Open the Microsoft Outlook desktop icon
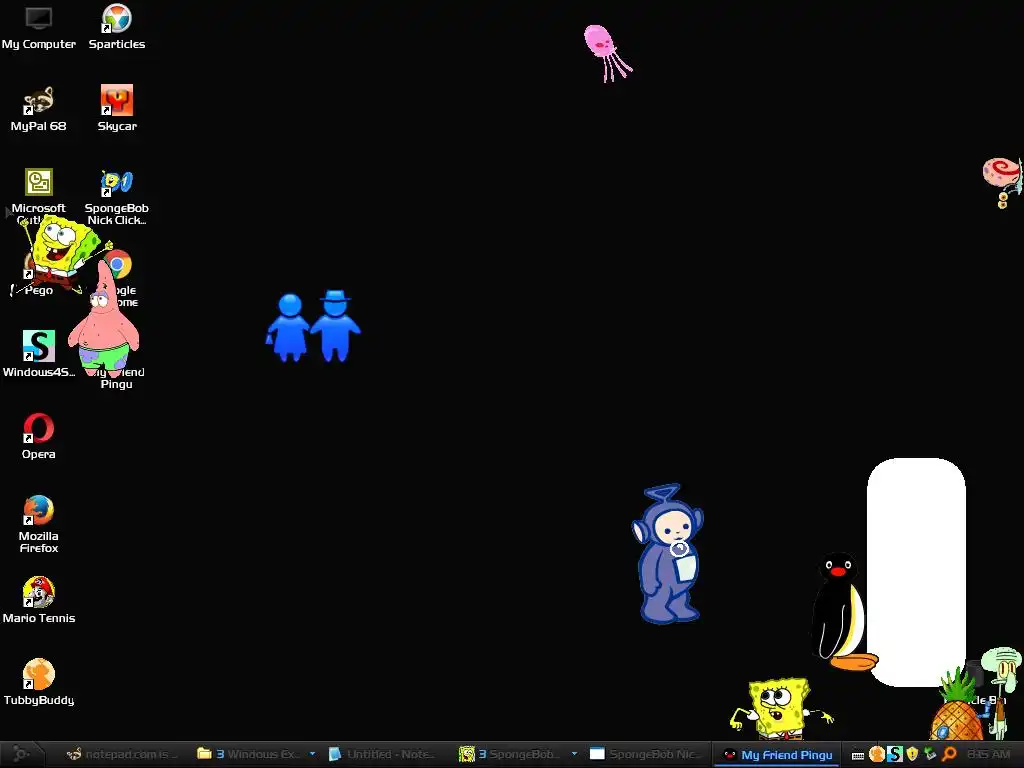1024x768 pixels. pyautogui.click(x=39, y=189)
